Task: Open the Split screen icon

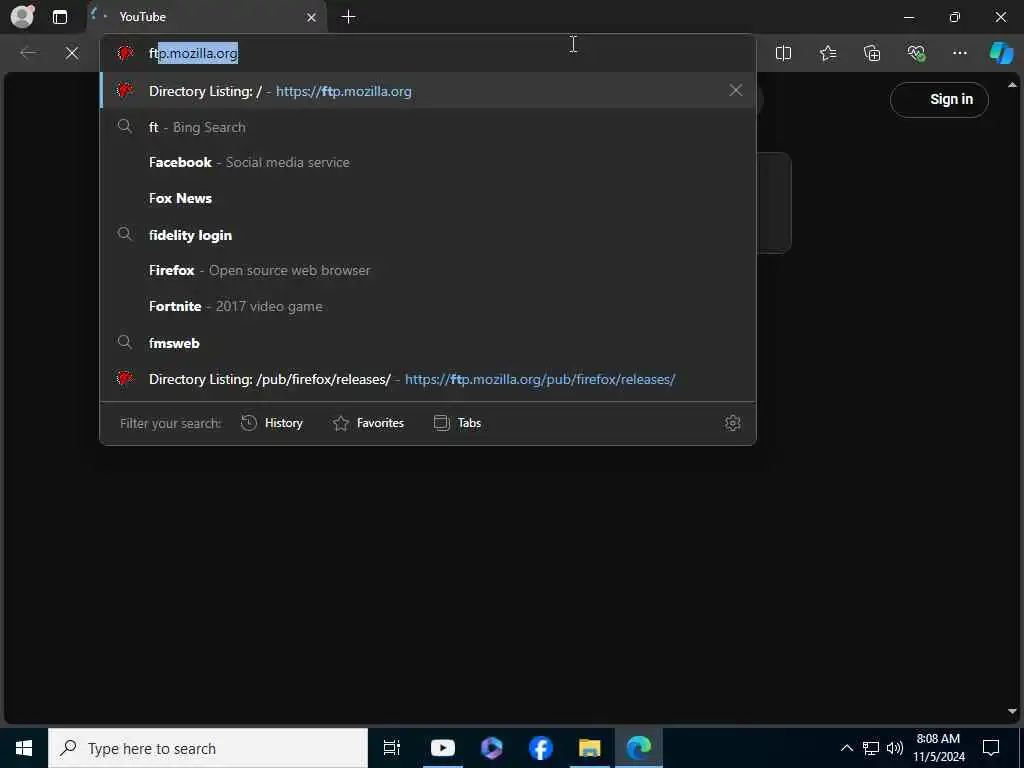Action: click(783, 53)
